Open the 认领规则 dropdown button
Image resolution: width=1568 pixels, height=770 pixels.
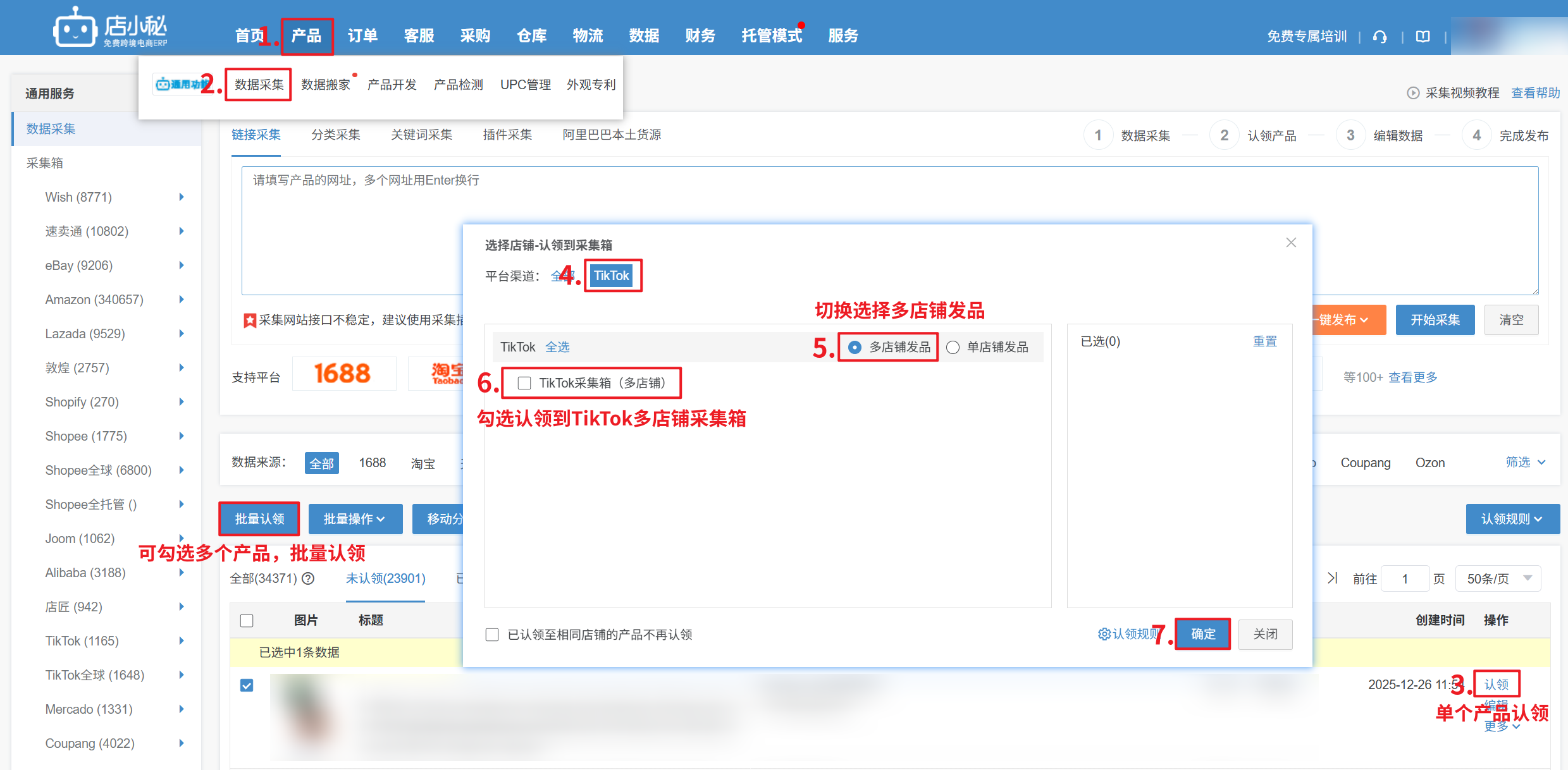click(x=1512, y=519)
